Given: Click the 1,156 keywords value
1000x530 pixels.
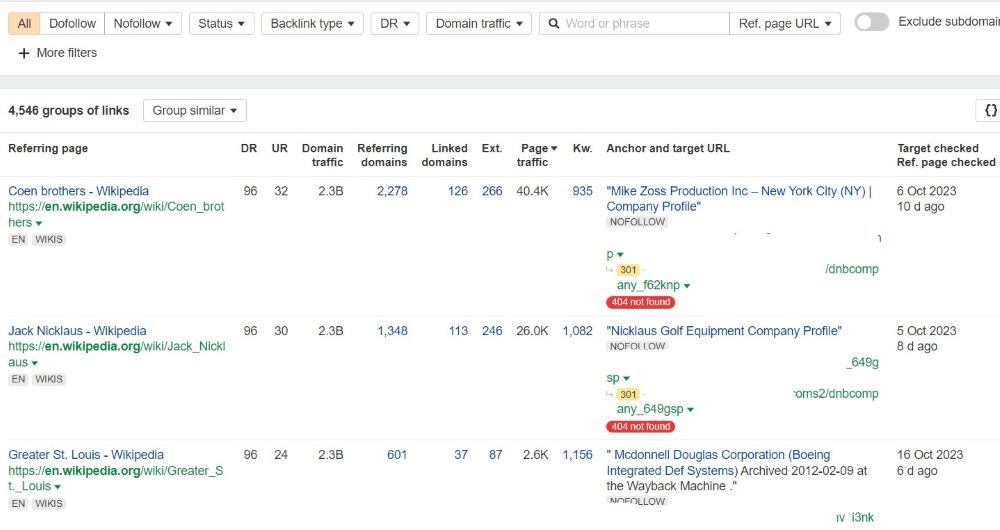Looking at the screenshot, I should [577, 455].
